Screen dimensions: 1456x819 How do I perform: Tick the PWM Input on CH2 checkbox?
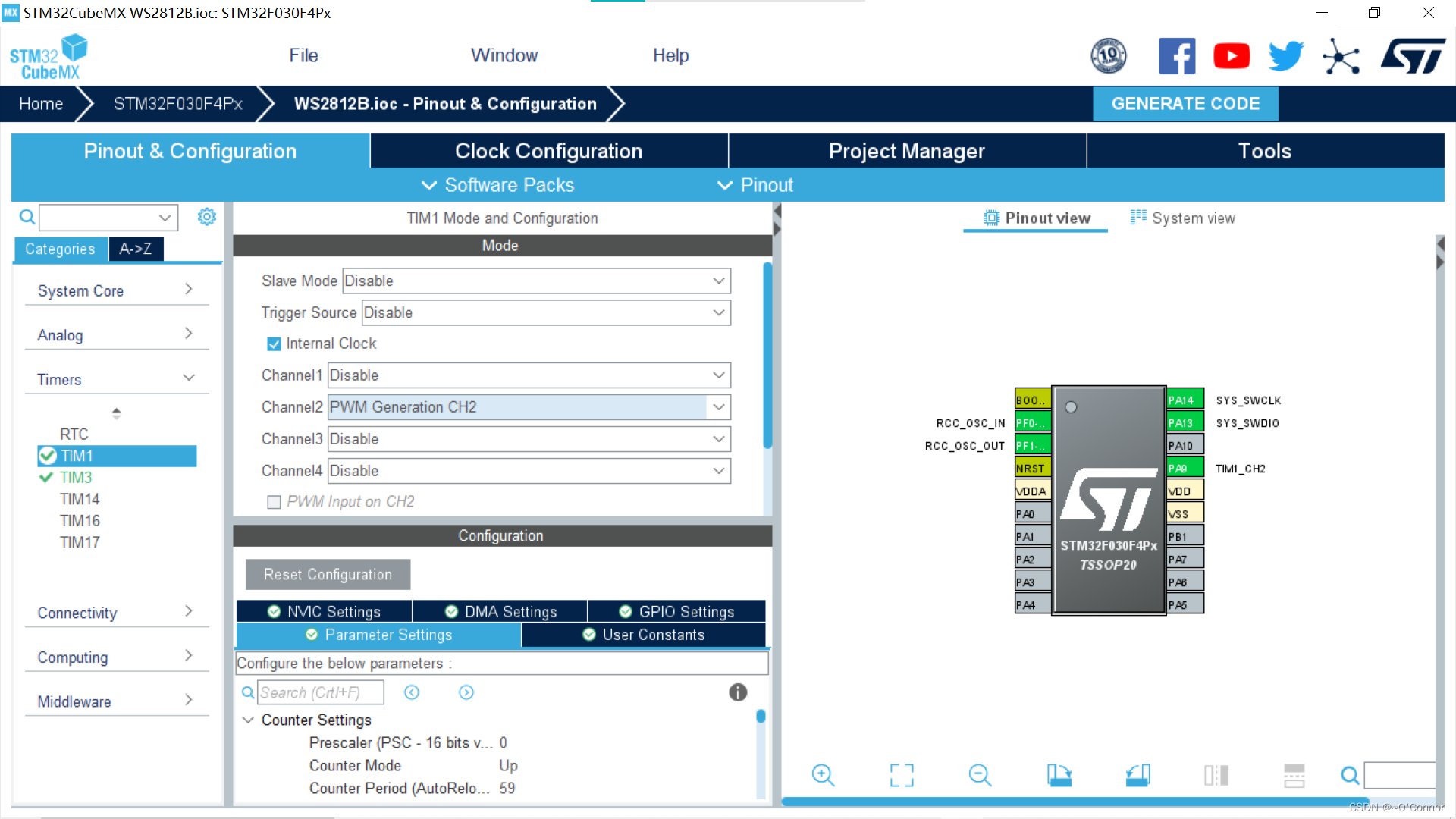point(274,502)
